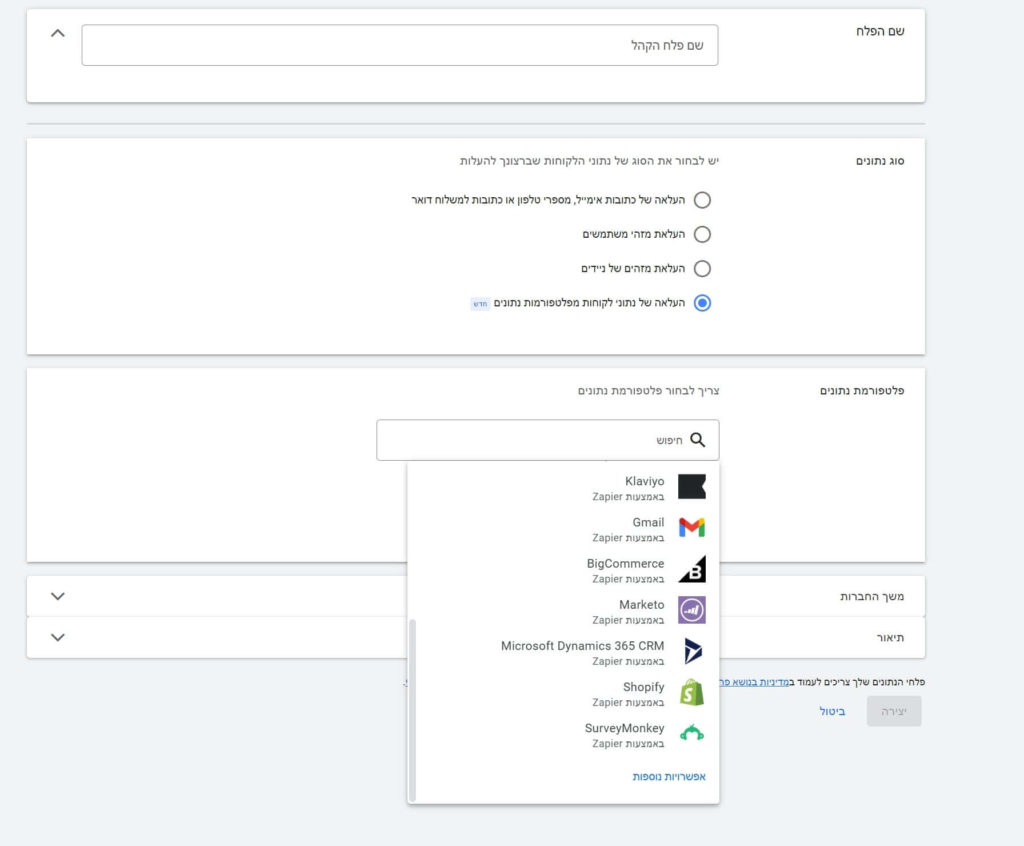Select the Gmail logo icon
1024x846 pixels.
[x=692, y=527]
